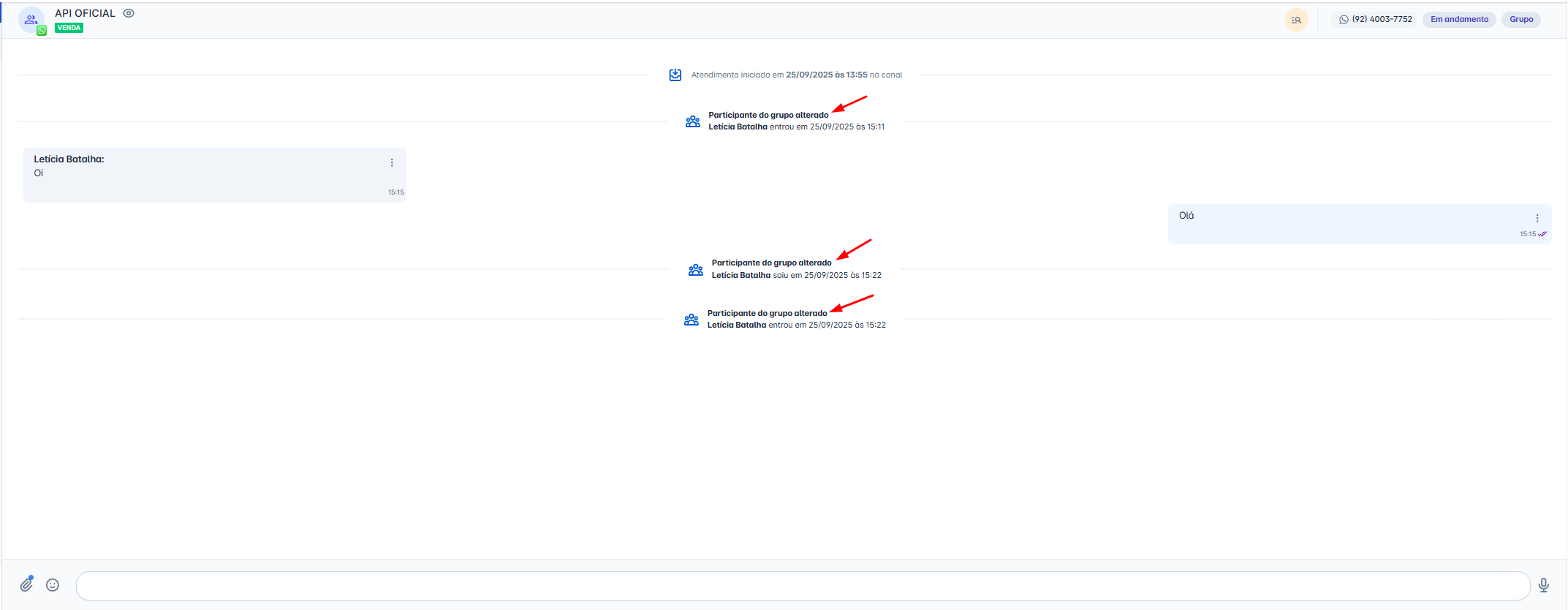
Task: Click the WhatsApp number (92) 4003-7752 chip
Action: [1375, 19]
